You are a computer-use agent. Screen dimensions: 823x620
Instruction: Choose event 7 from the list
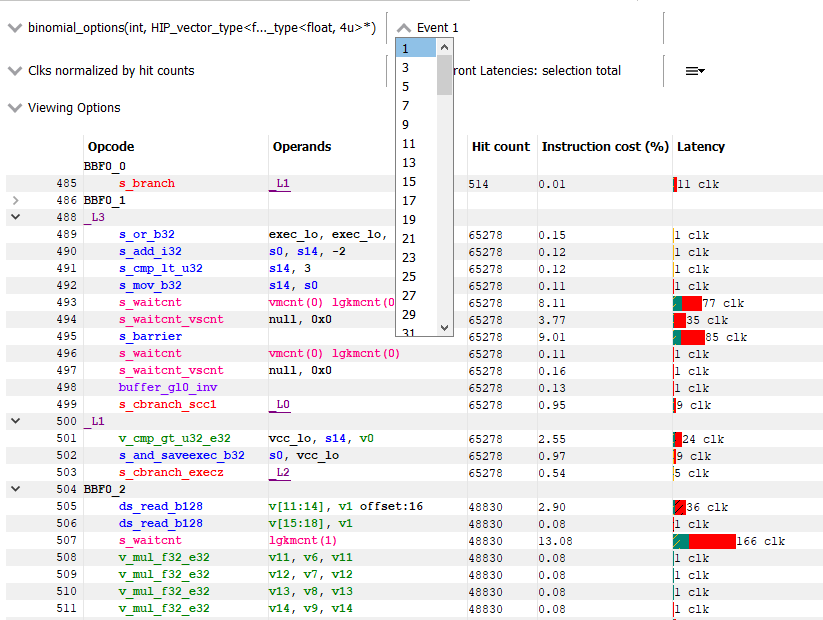(416, 106)
